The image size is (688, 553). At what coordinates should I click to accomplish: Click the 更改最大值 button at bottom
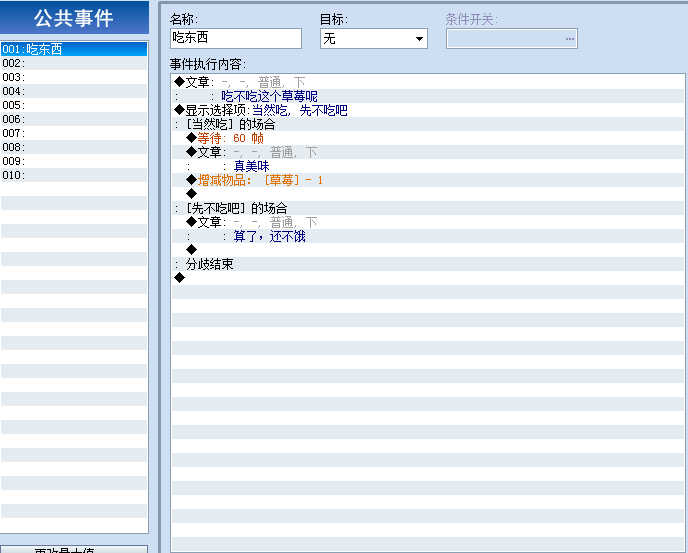(74, 549)
